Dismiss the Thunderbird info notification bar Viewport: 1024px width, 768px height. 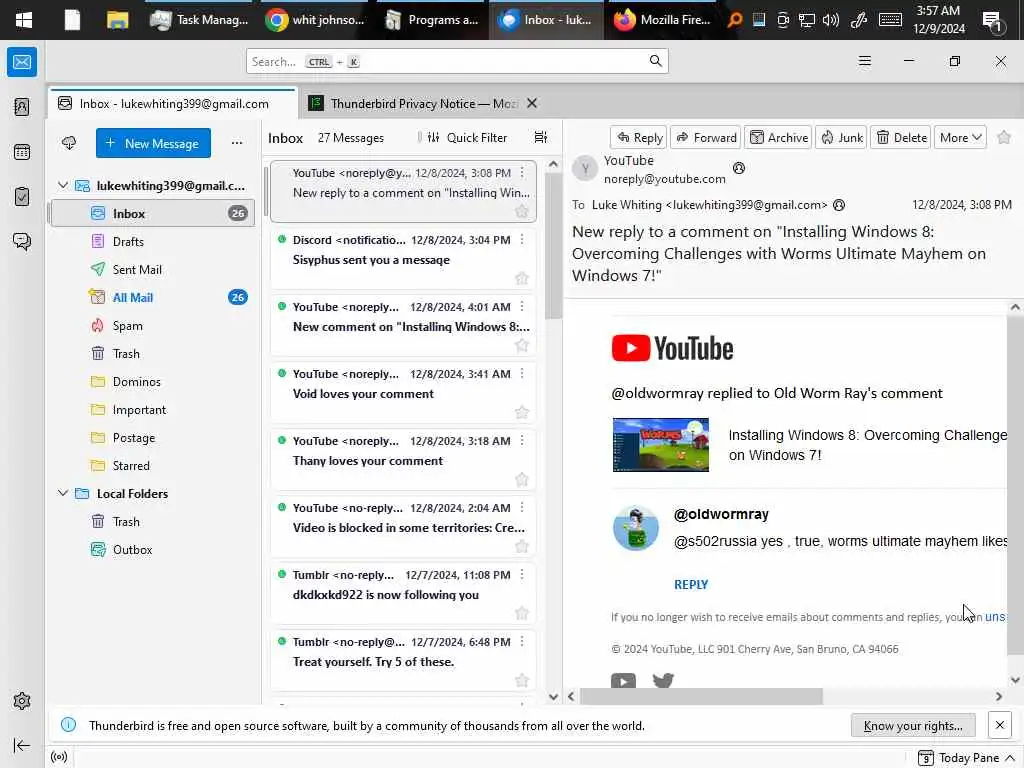[999, 725]
